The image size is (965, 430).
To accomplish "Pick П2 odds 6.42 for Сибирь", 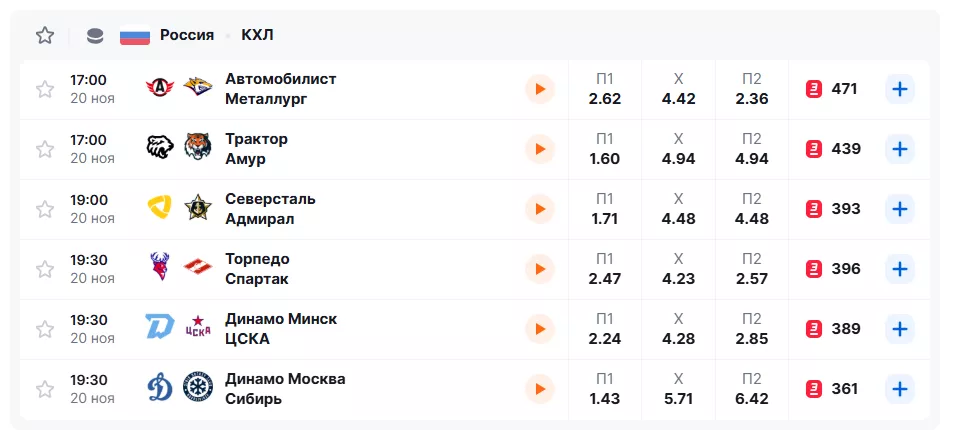I will click(x=751, y=389).
